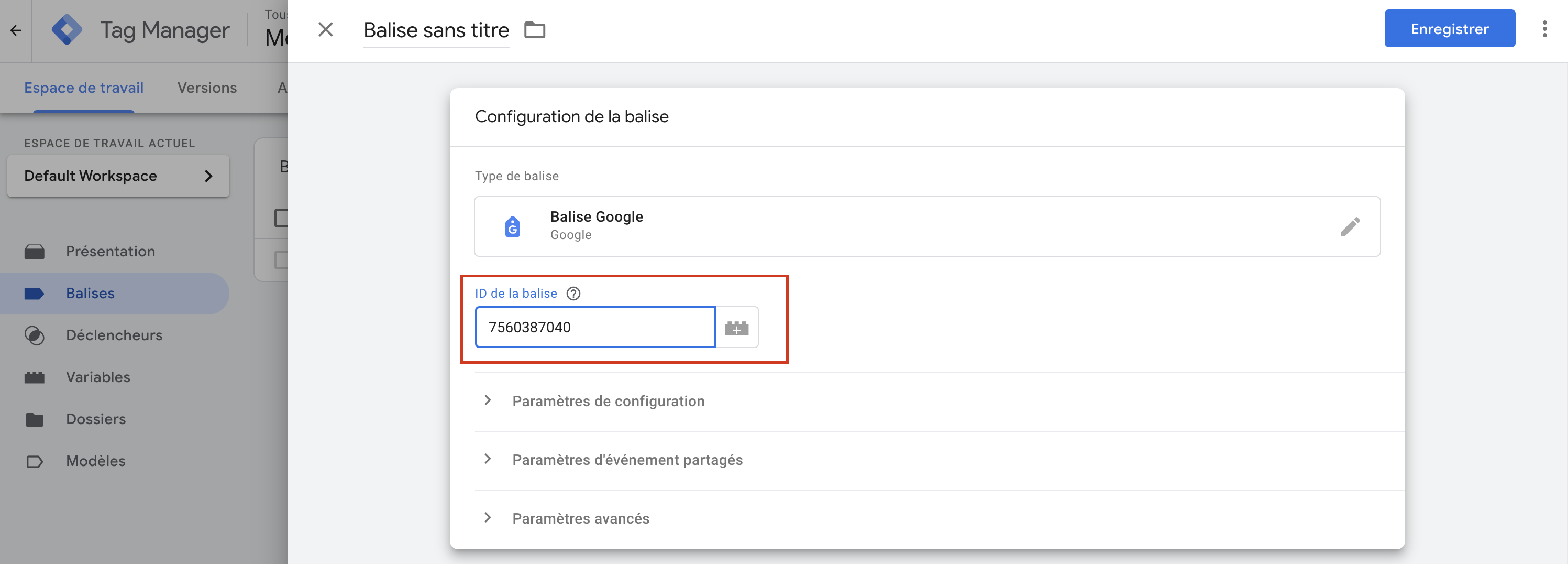Viewport: 1568px width, 564px height.
Task: Open the Default Workspace selector
Action: click(x=117, y=176)
